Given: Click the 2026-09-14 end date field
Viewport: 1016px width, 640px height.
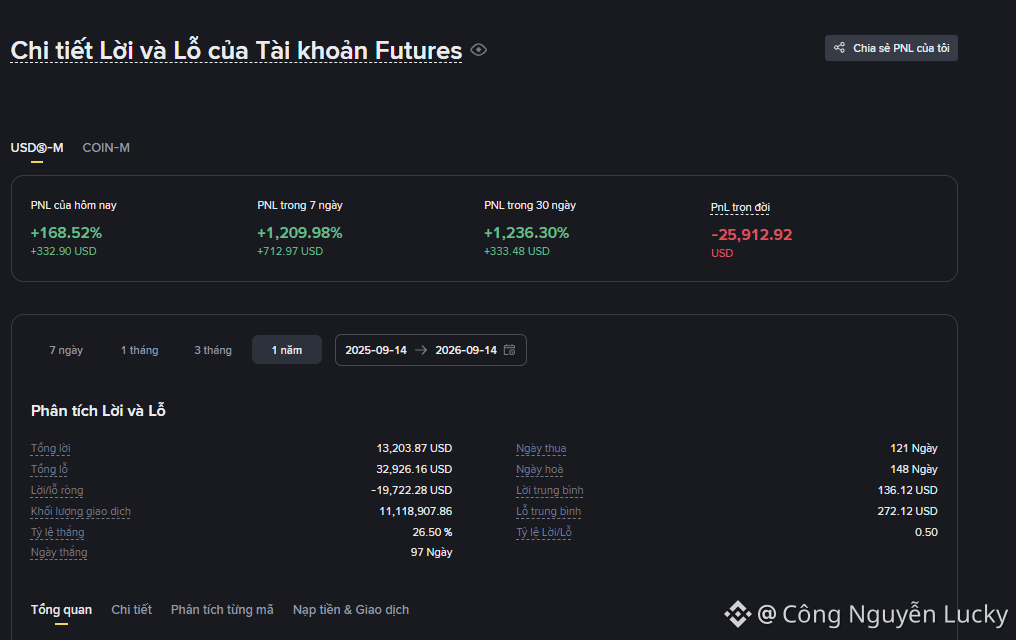Looking at the screenshot, I should click(466, 350).
